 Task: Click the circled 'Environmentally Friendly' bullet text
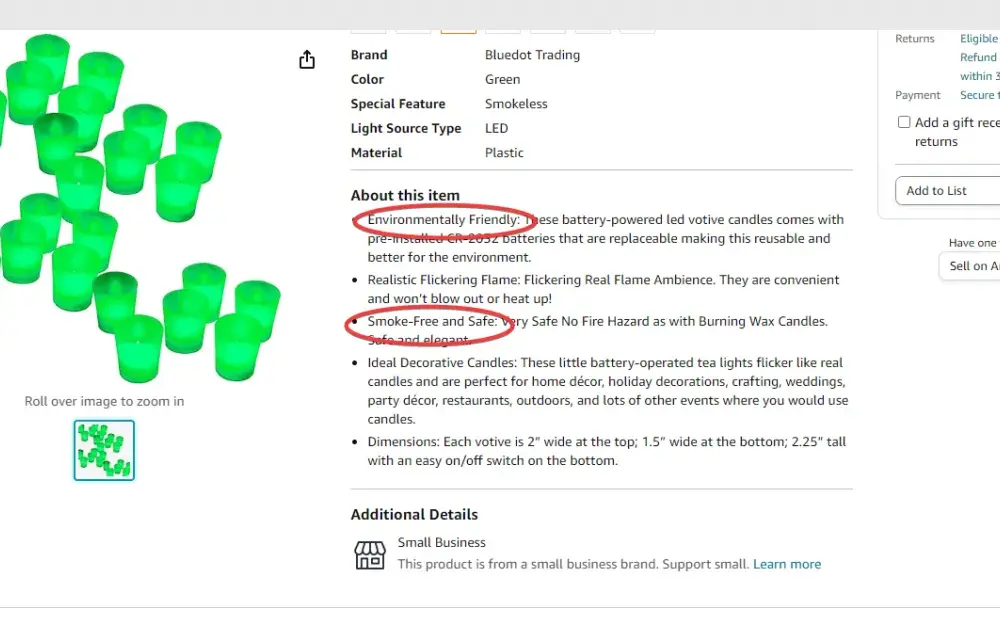pos(443,219)
